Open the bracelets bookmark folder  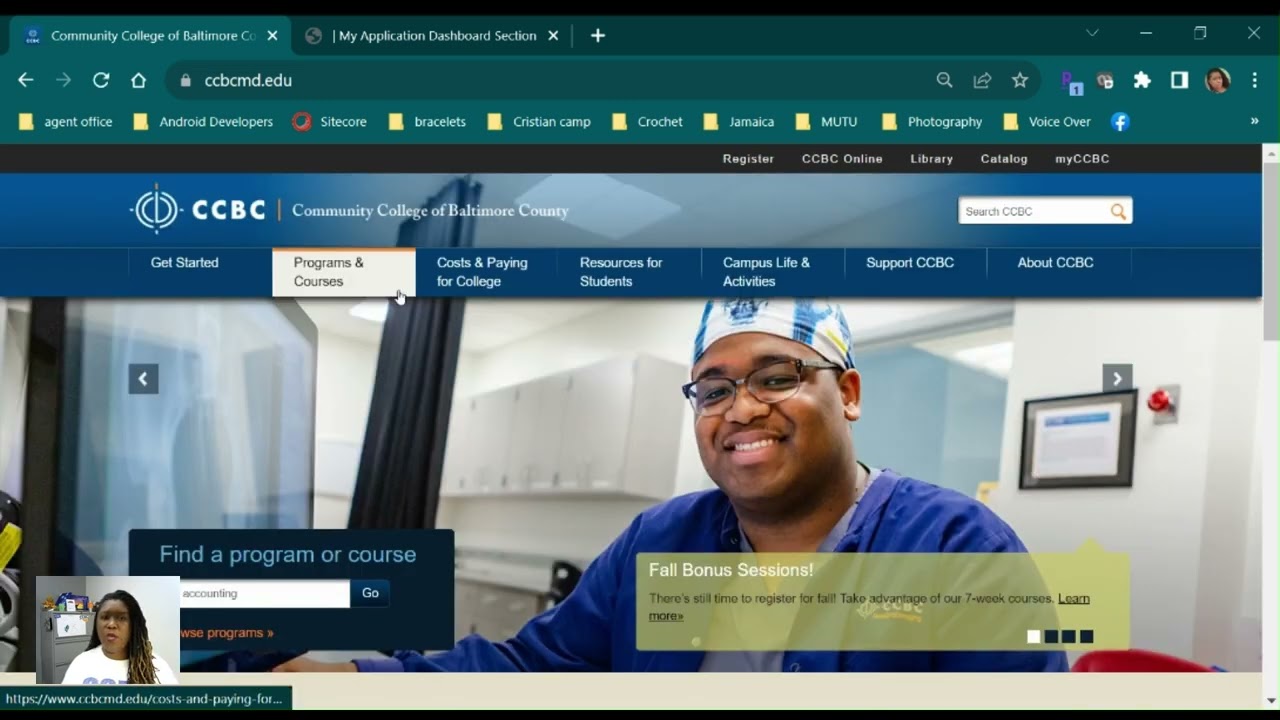point(427,121)
